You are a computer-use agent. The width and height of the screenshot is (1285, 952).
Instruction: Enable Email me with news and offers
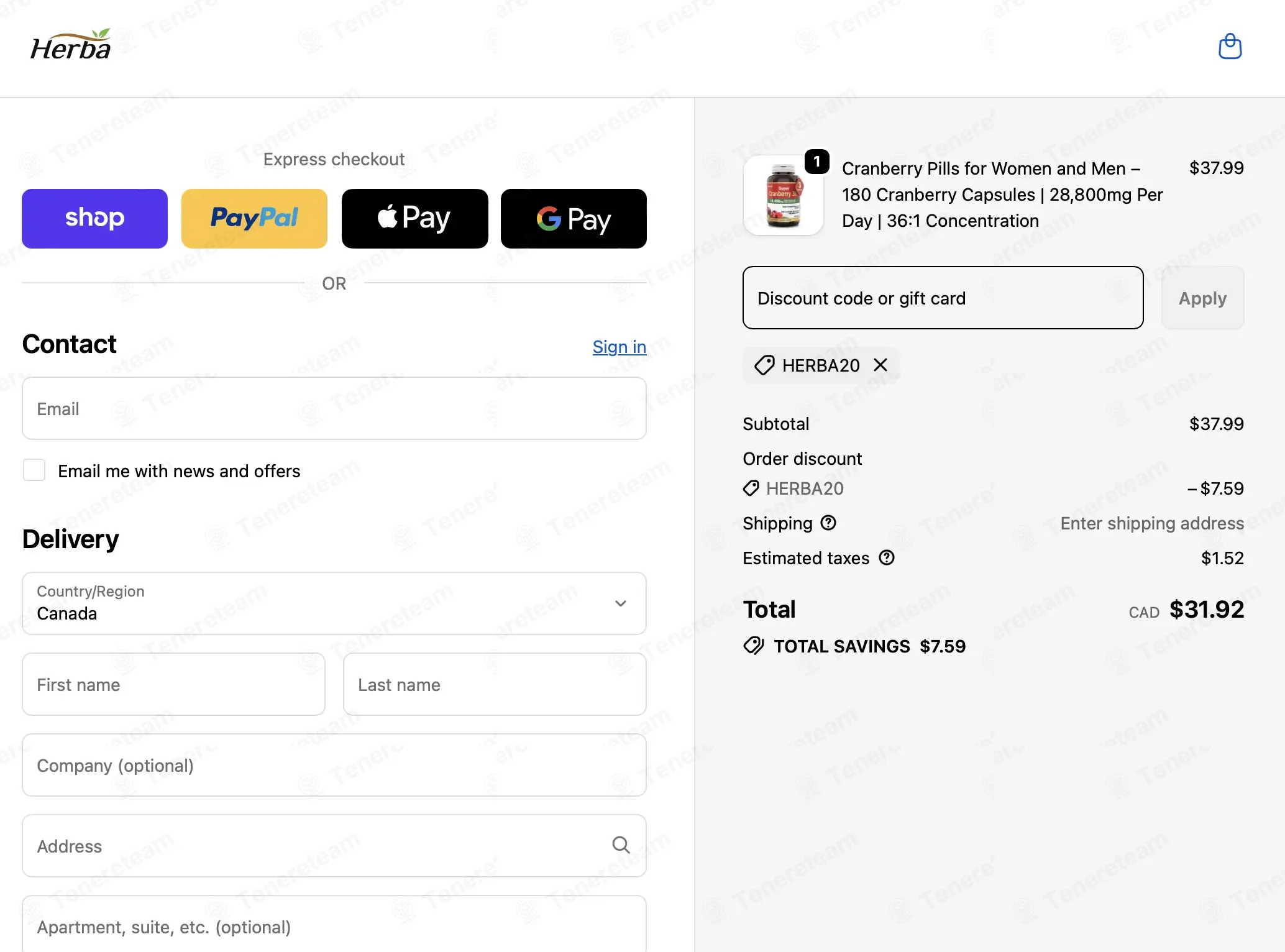[34, 470]
